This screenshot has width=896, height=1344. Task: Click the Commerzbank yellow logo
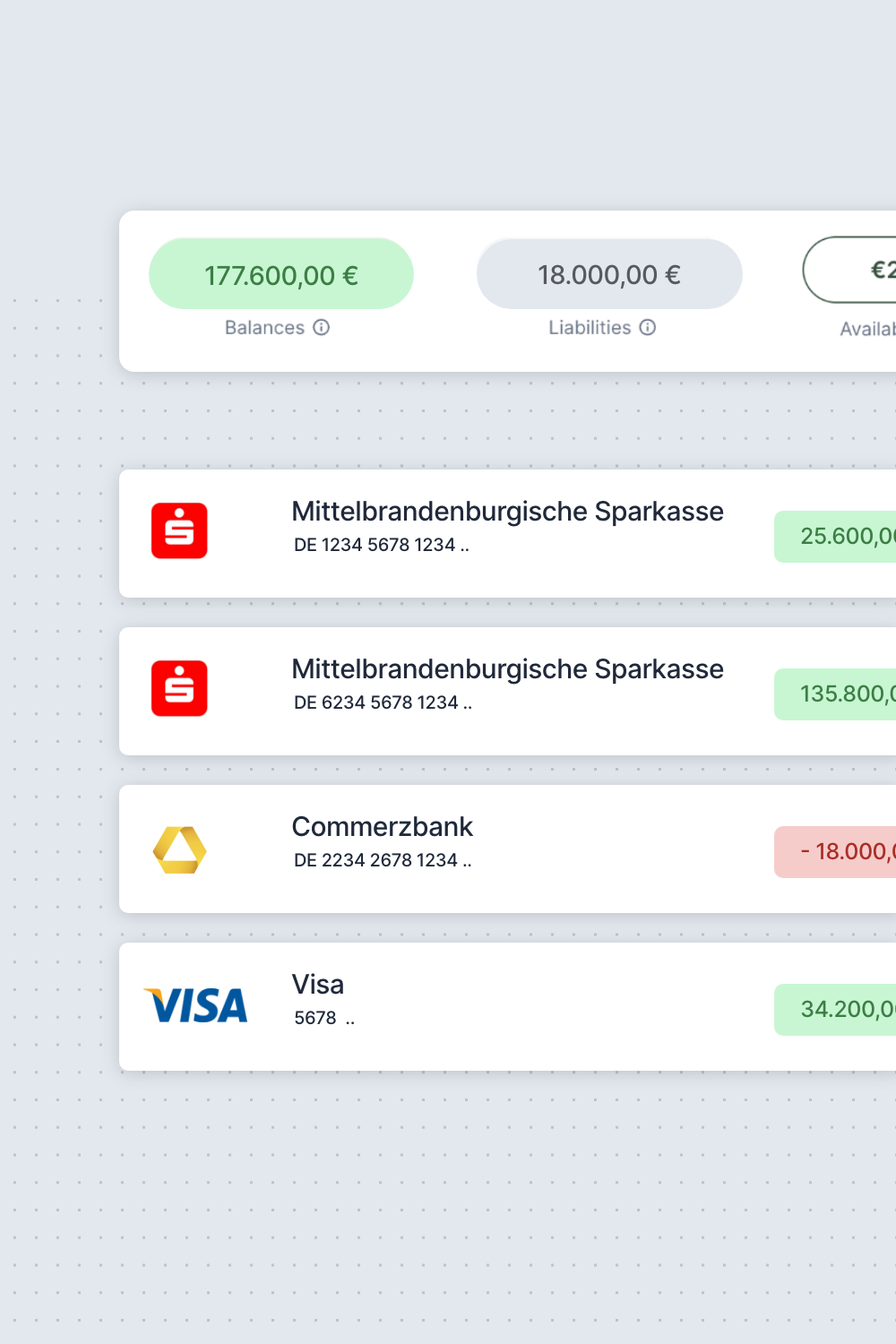179,850
